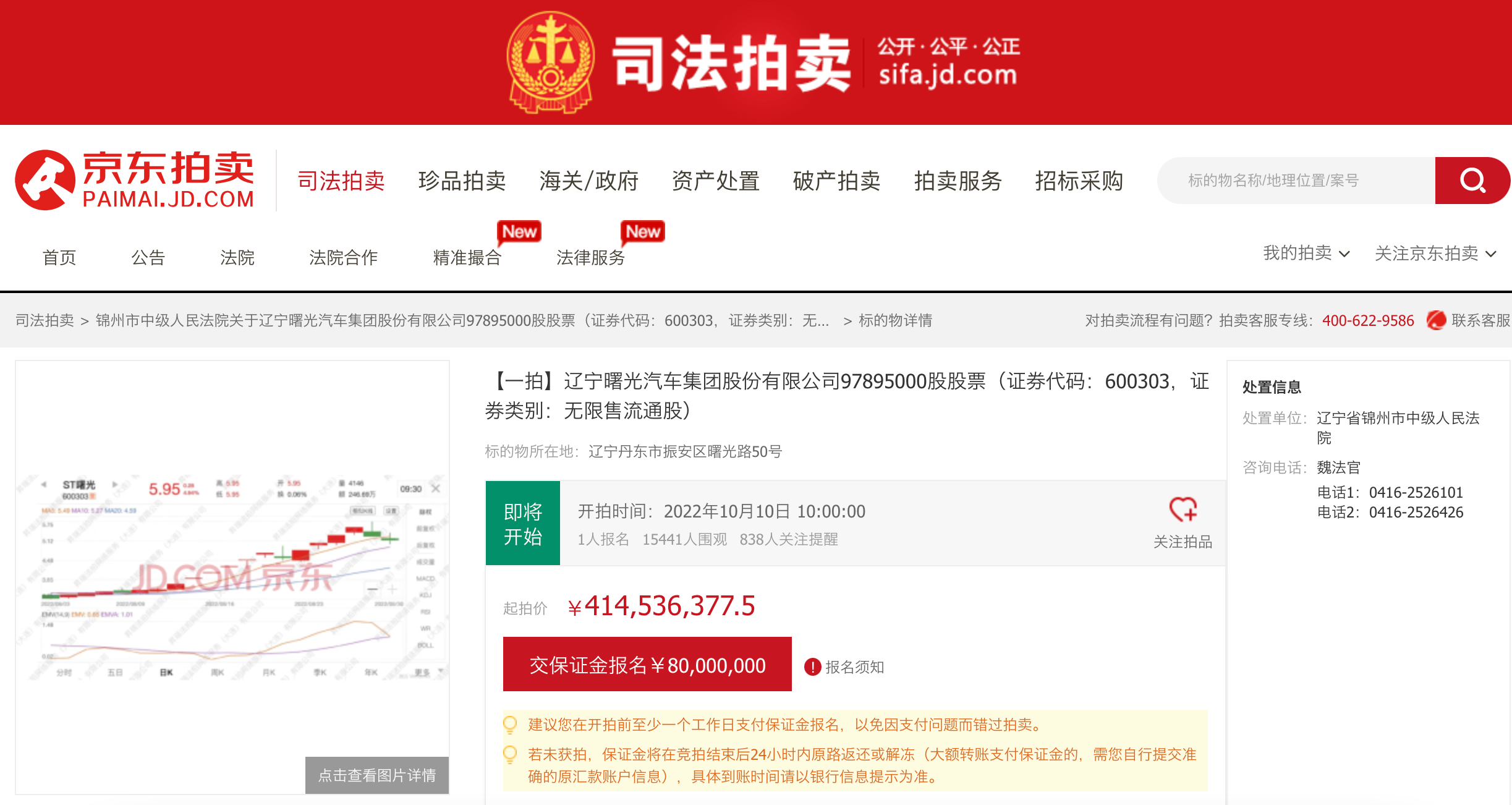This screenshot has width=1512, height=805.
Task: Expand the 关注京东拍卖 dropdown
Action: coord(1435,253)
